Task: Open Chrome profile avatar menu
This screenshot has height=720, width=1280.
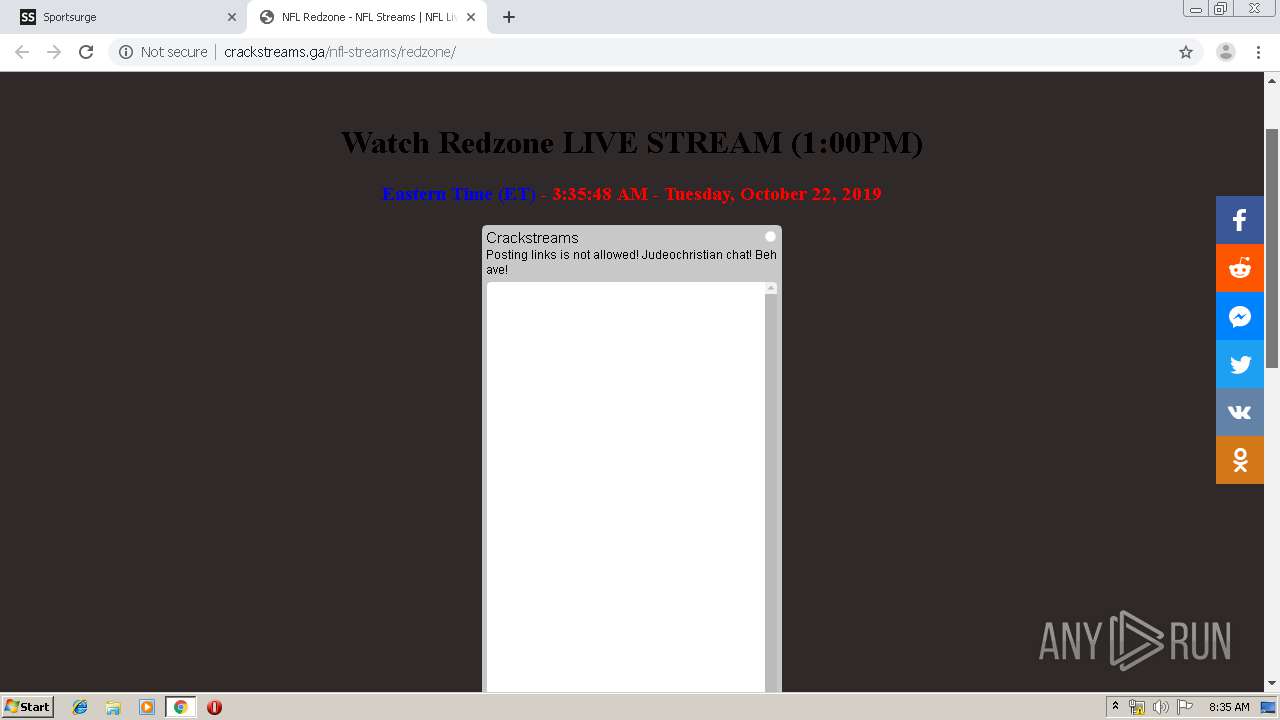Action: 1226,52
